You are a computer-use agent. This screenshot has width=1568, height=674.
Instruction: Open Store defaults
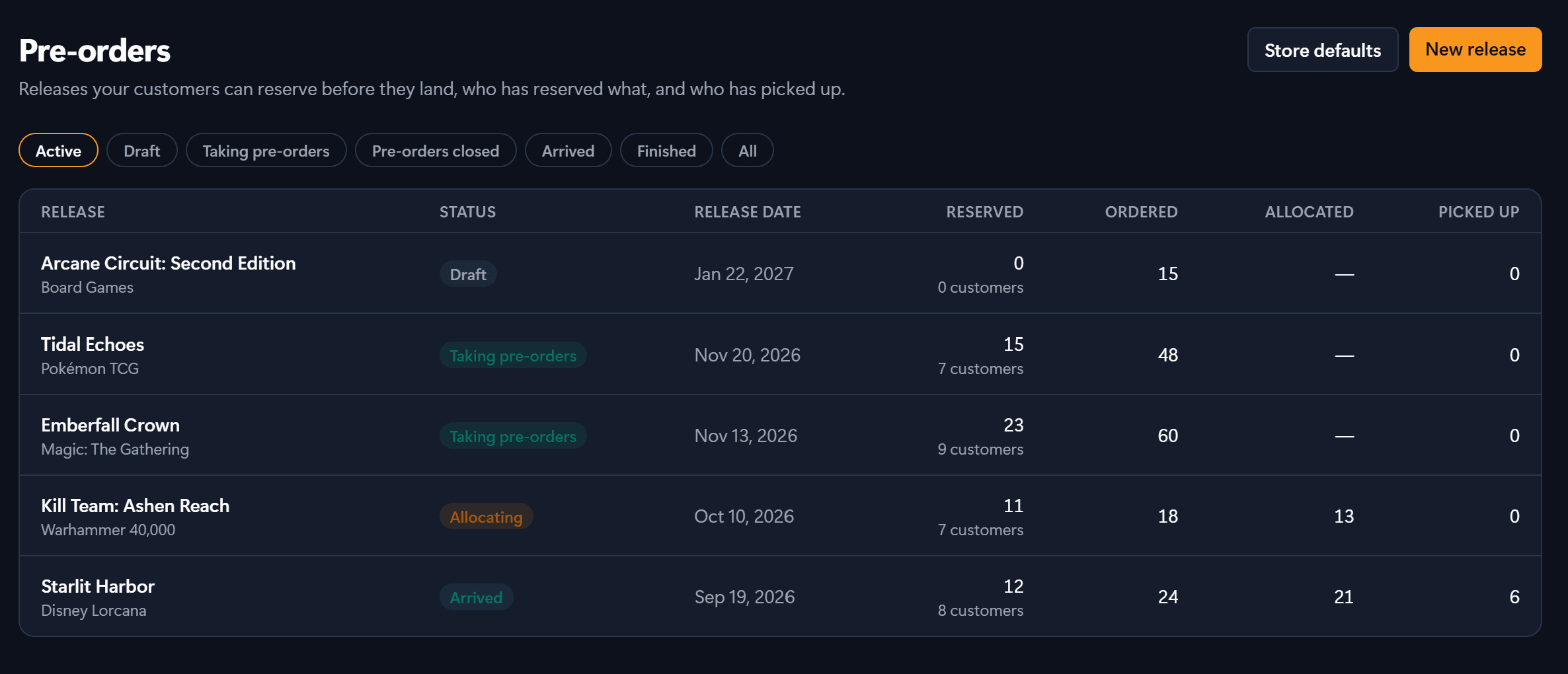pos(1322,50)
